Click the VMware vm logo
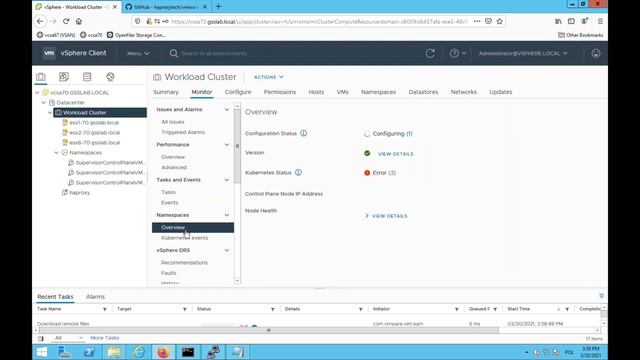640x360 pixels. click(49, 53)
